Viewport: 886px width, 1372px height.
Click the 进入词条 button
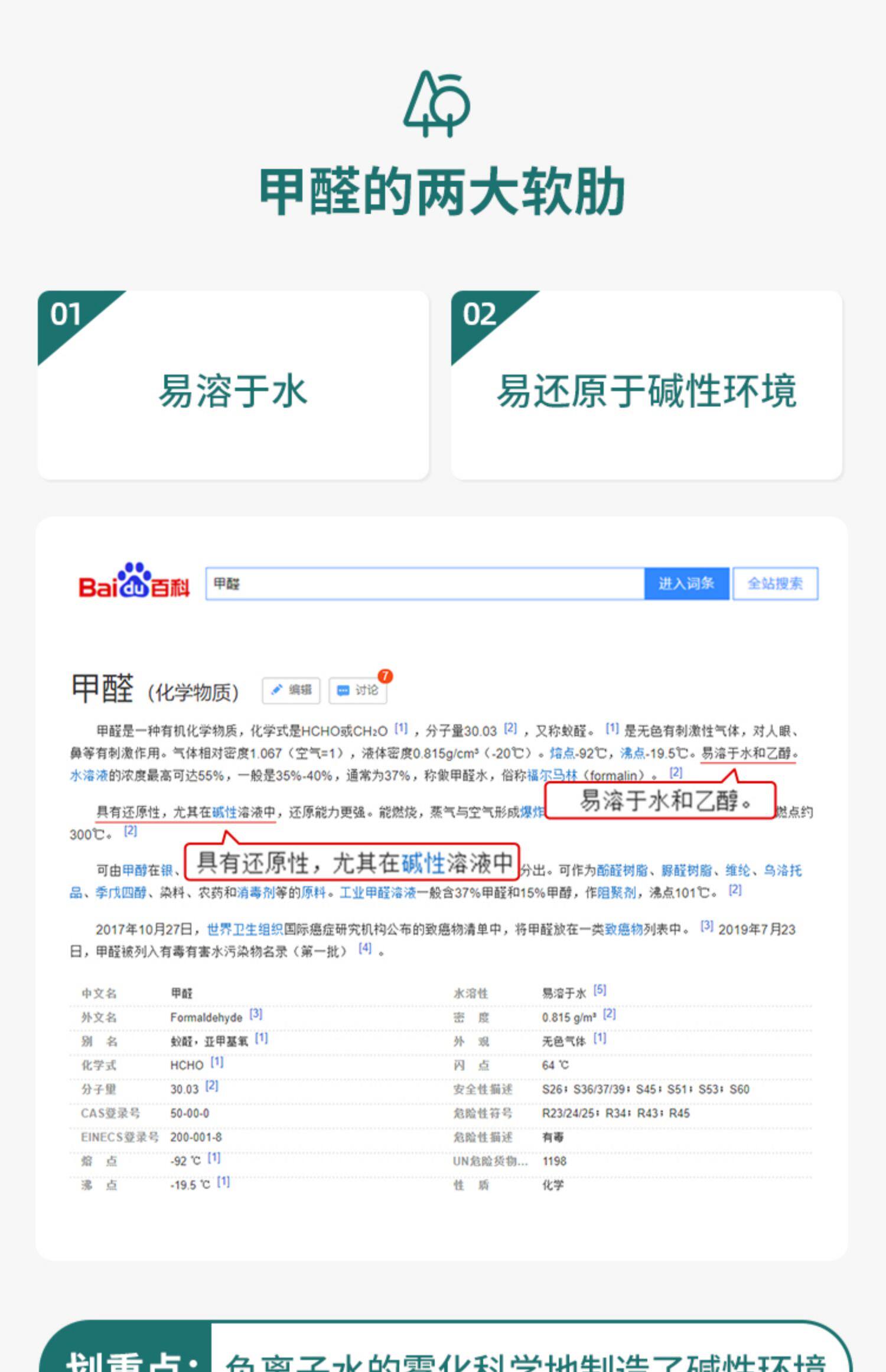point(686,584)
